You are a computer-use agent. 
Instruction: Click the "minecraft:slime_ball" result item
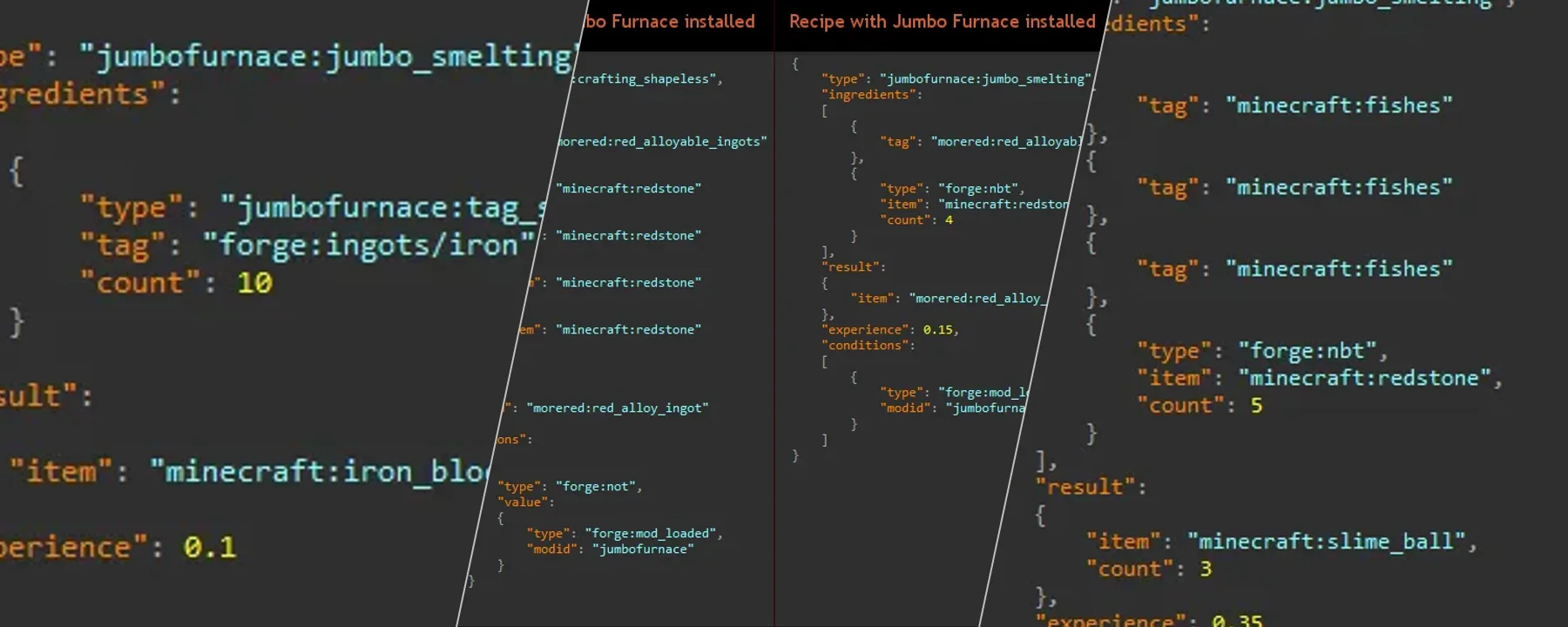1326,542
